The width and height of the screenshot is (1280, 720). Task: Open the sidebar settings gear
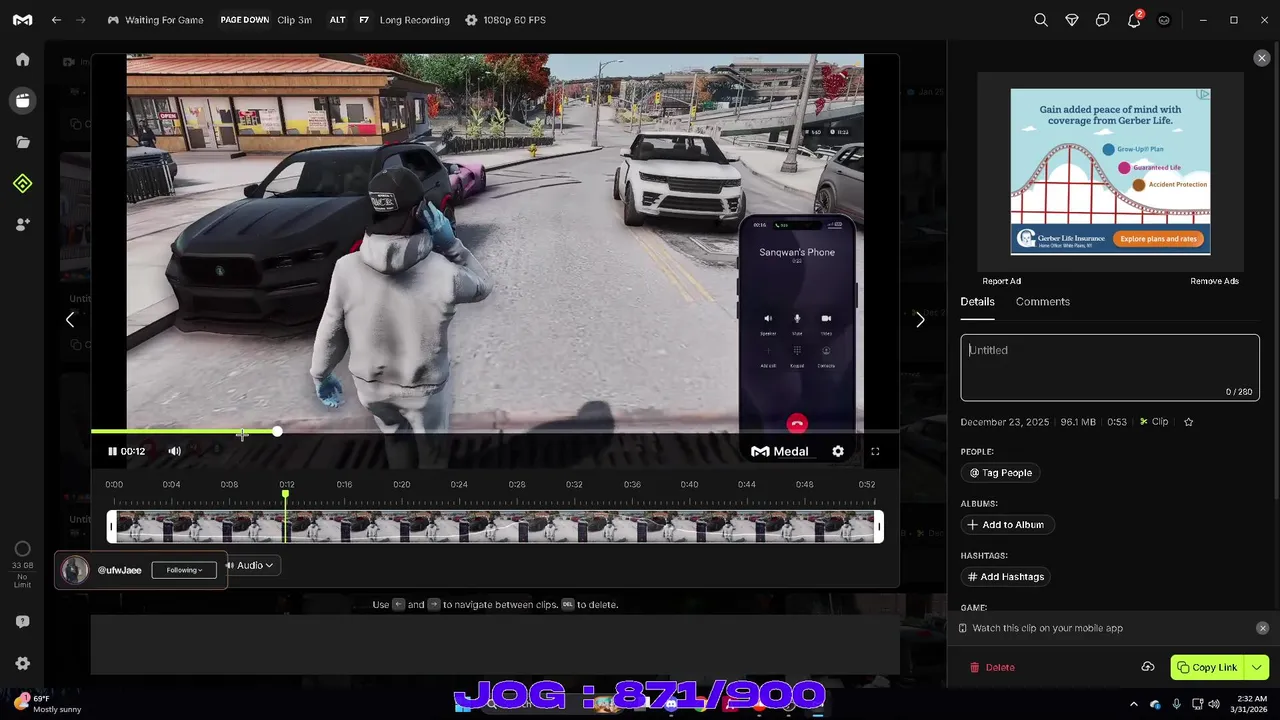click(x=22, y=663)
